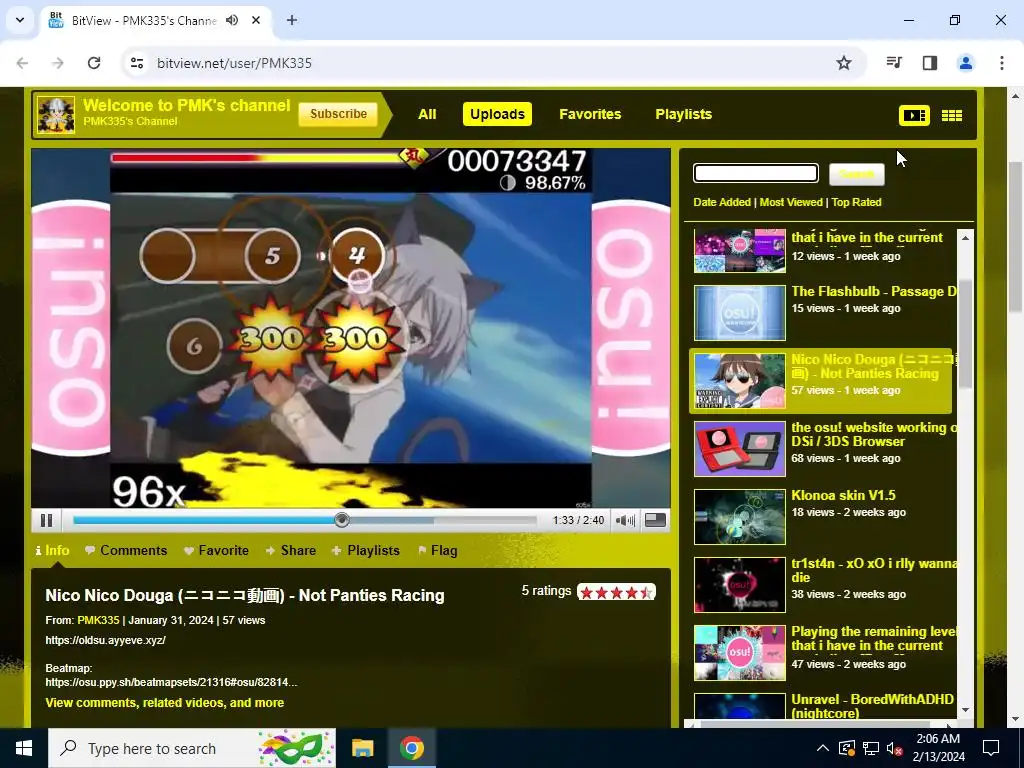The height and width of the screenshot is (768, 1024).
Task: Reload the page in Chrome
Action: coord(94,63)
